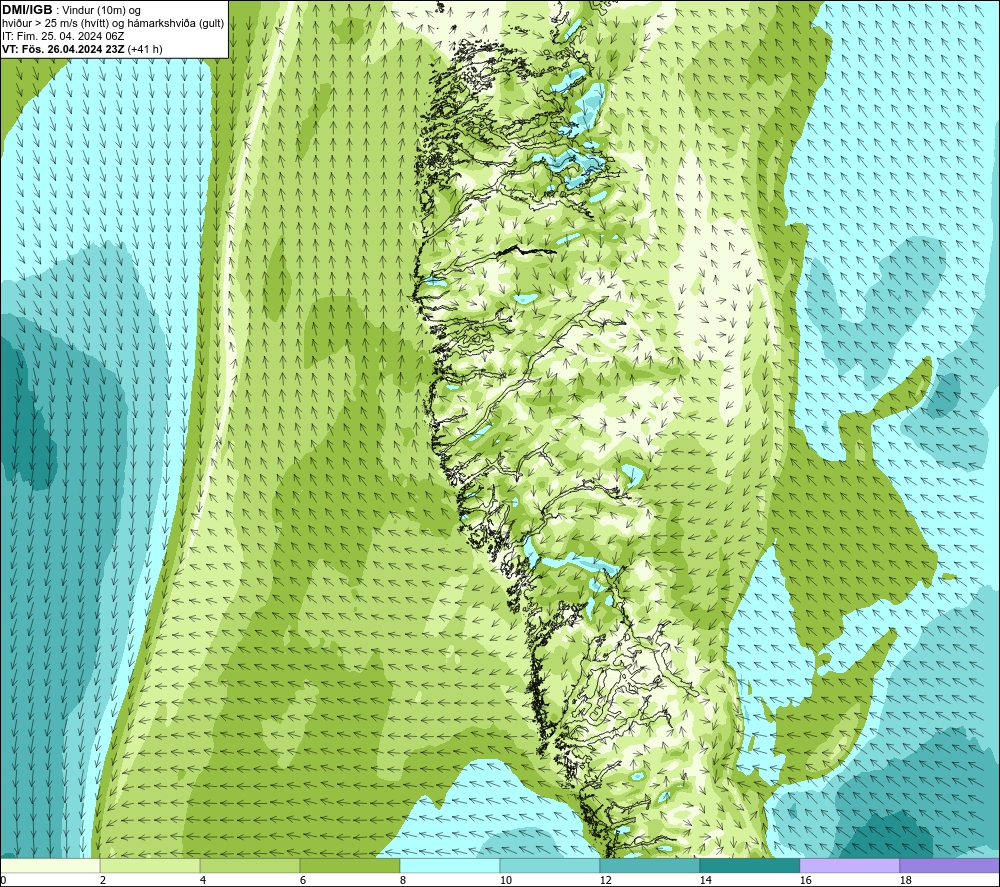The width and height of the screenshot is (1000, 887).
Task: Click the legend value 10
Action: coord(505,881)
